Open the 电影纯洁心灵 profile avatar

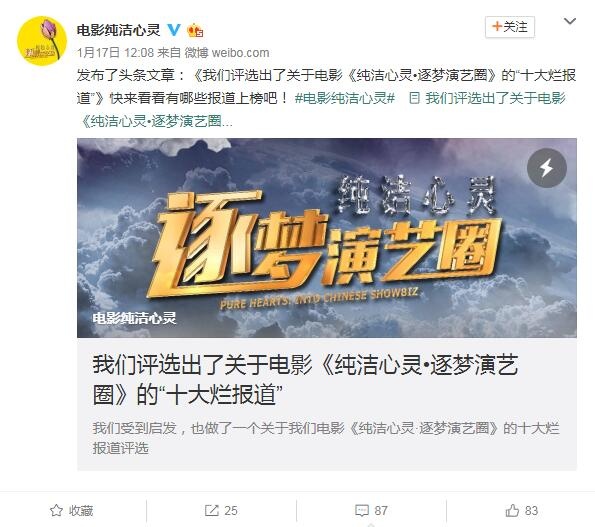(x=42, y=41)
